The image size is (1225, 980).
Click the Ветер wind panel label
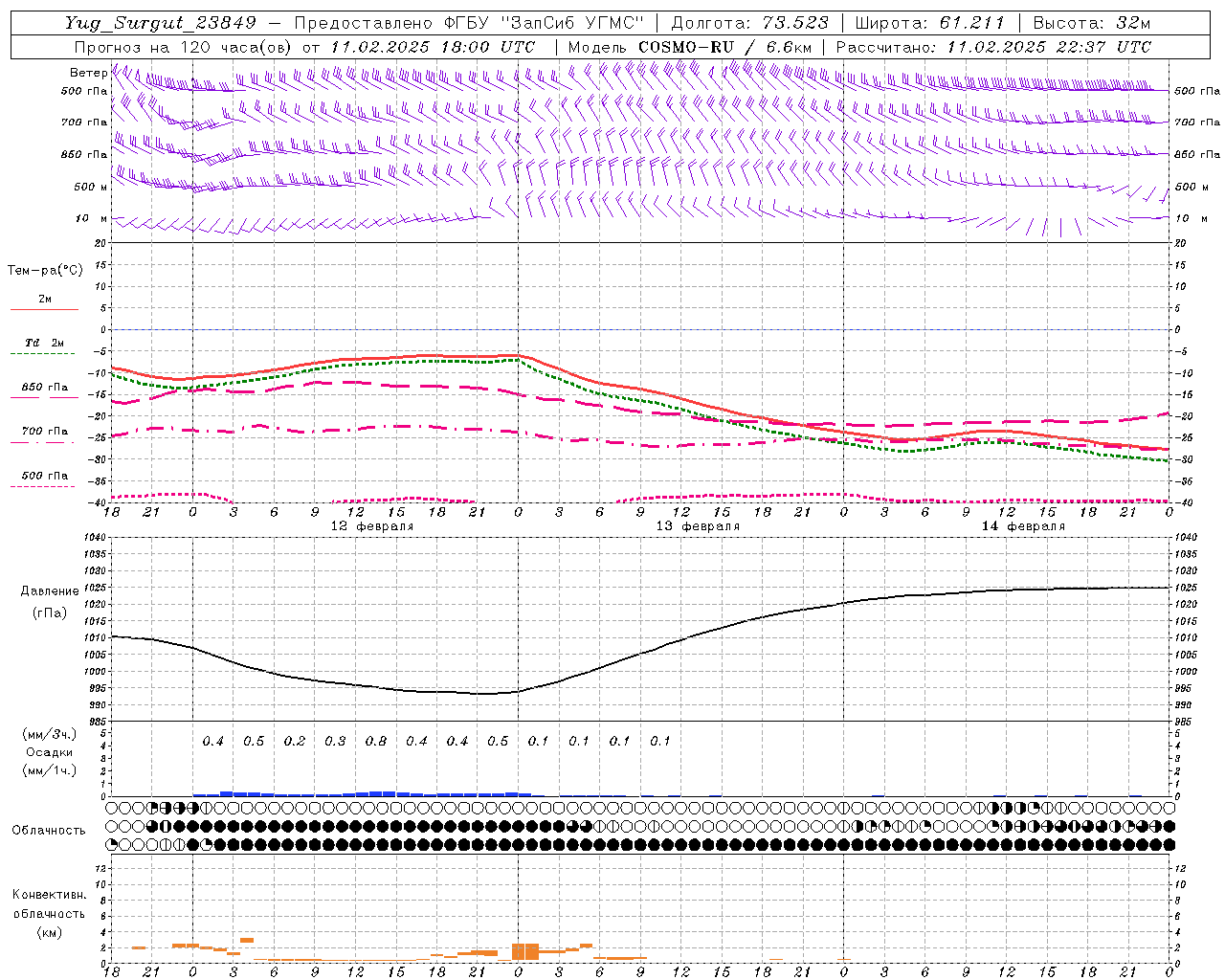(88, 73)
